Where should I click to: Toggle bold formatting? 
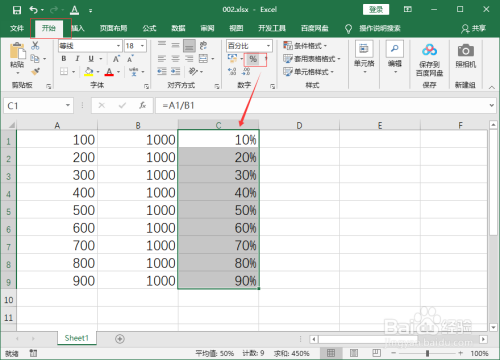(64, 59)
